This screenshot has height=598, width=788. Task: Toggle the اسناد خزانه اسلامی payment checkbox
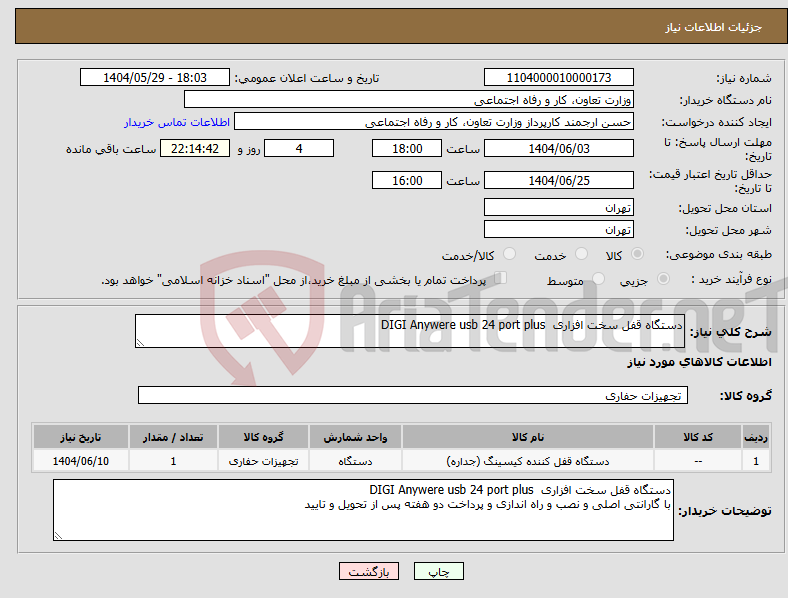coord(501,278)
